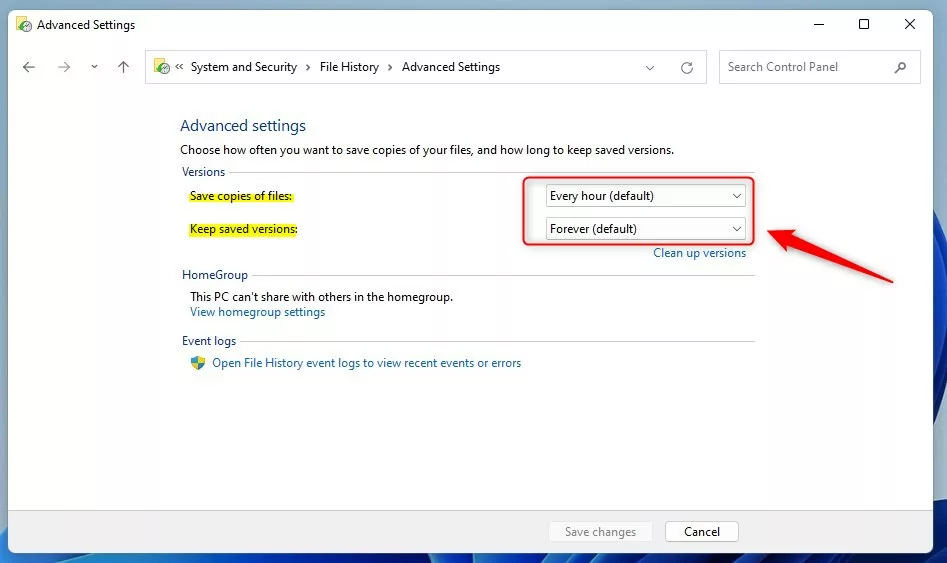Screen dimensions: 947x563
Task: Select the 'Save copies of files:' label
Action: (241, 196)
